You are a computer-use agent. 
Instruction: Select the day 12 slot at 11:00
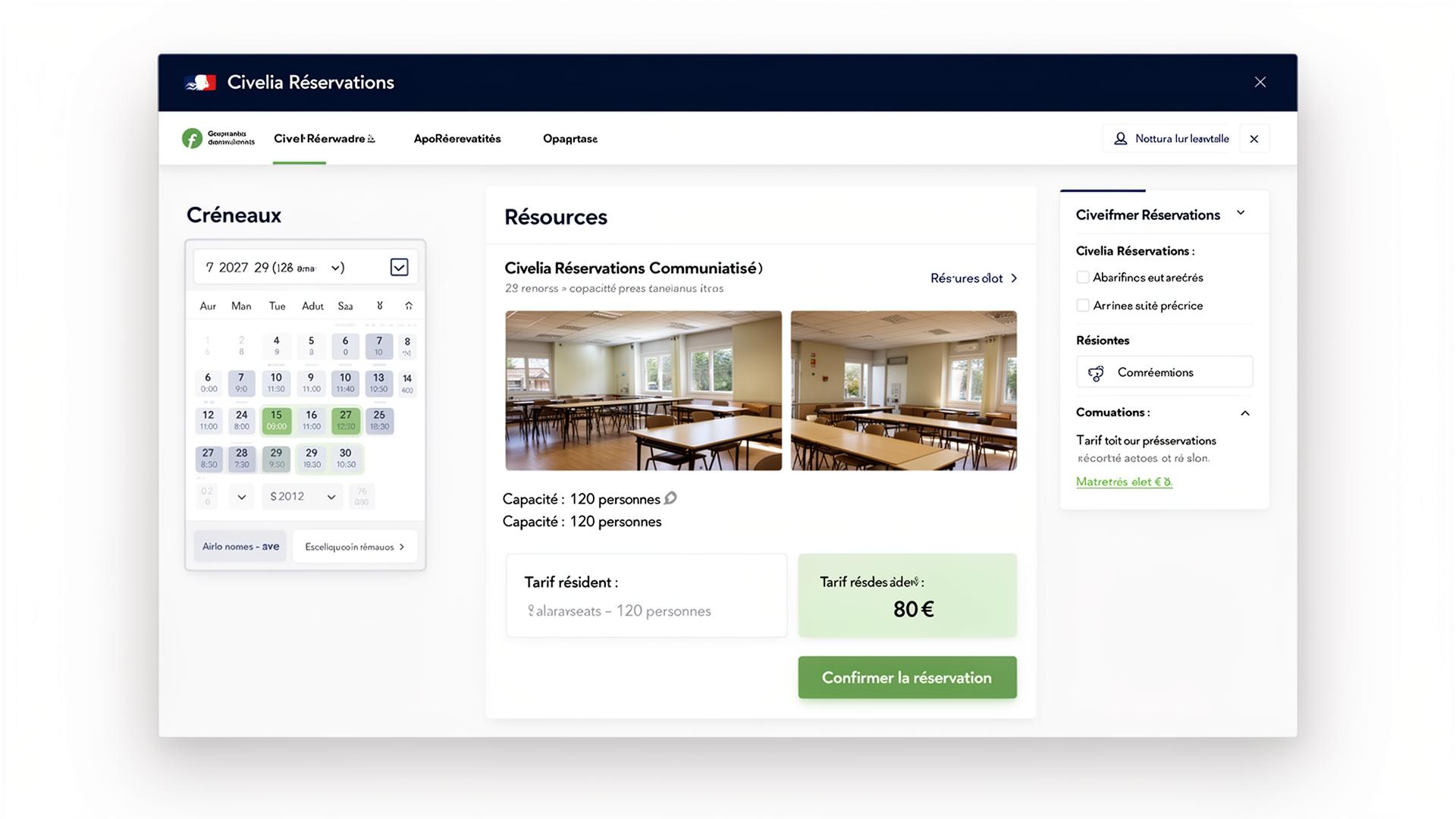point(209,421)
